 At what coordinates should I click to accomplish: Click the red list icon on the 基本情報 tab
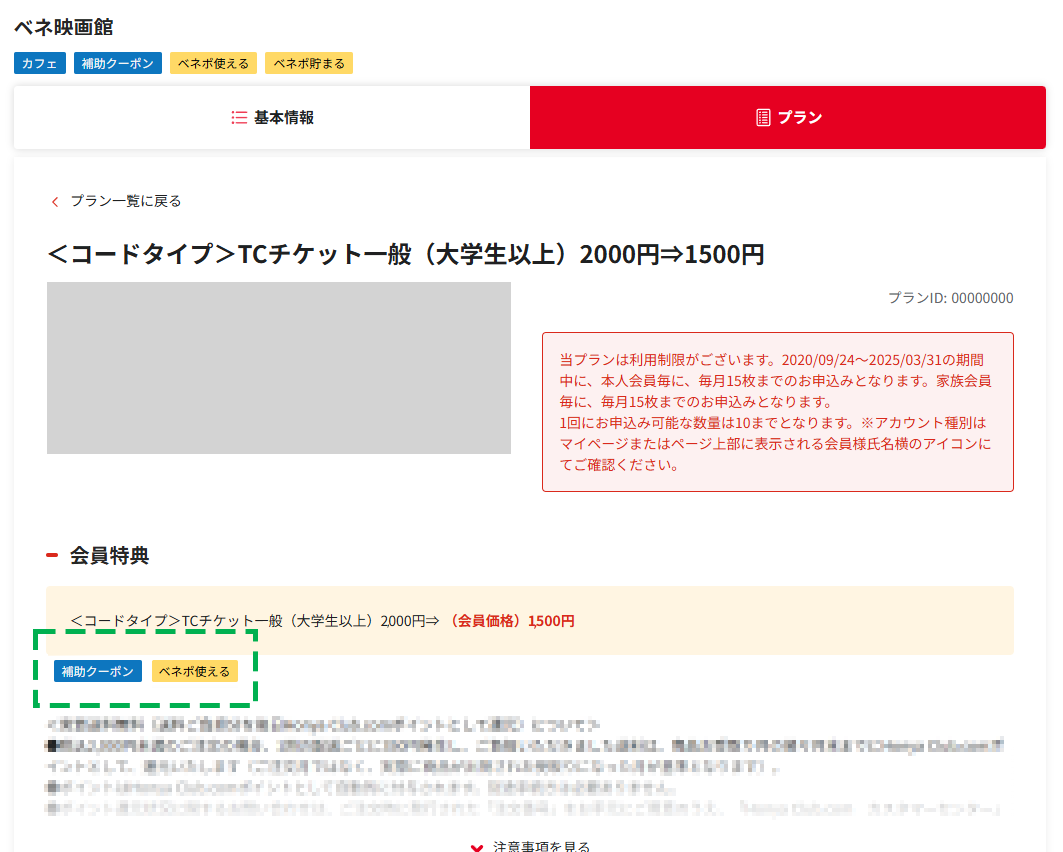238,117
